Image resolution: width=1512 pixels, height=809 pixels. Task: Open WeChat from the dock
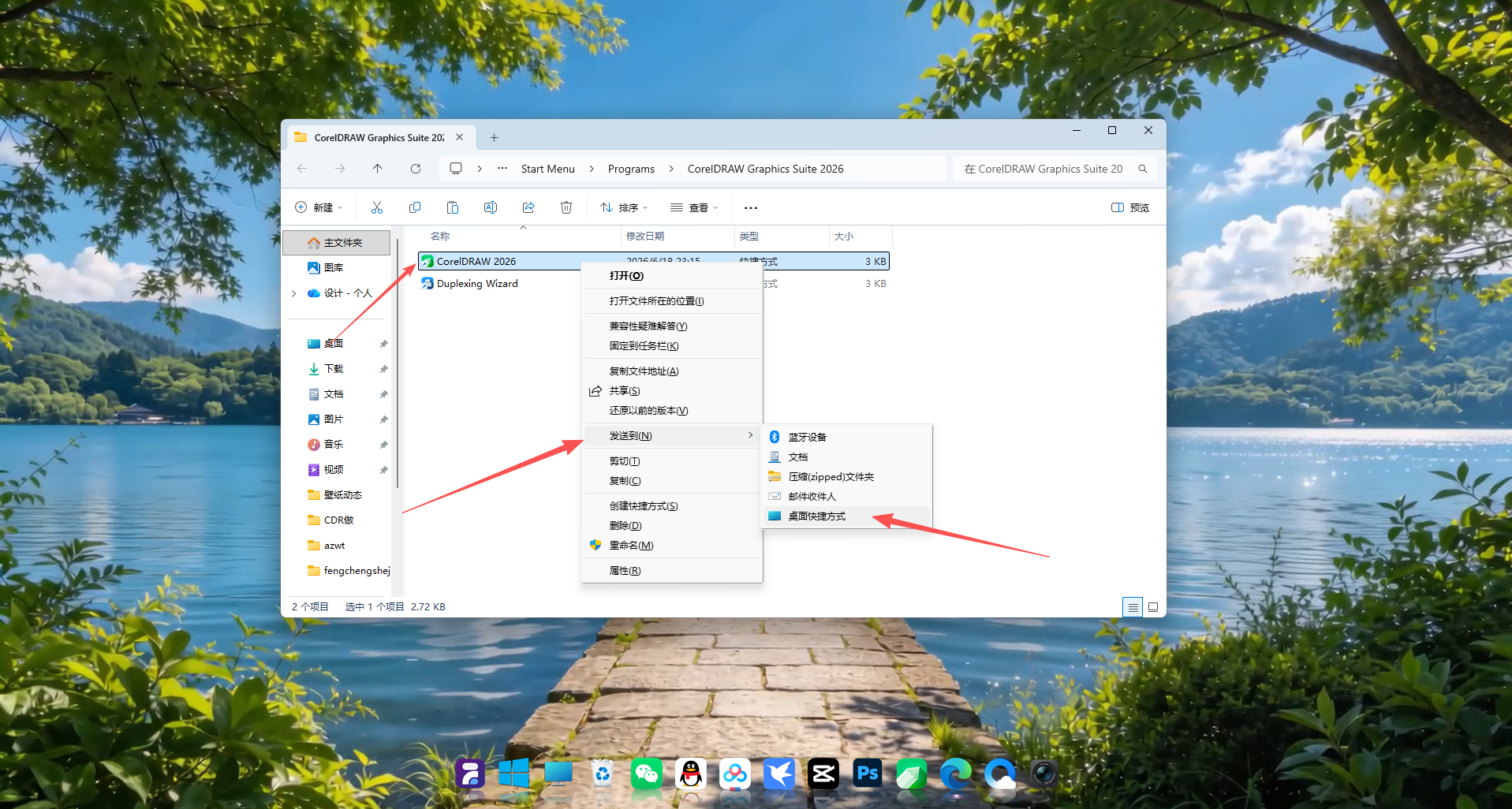pyautogui.click(x=647, y=774)
